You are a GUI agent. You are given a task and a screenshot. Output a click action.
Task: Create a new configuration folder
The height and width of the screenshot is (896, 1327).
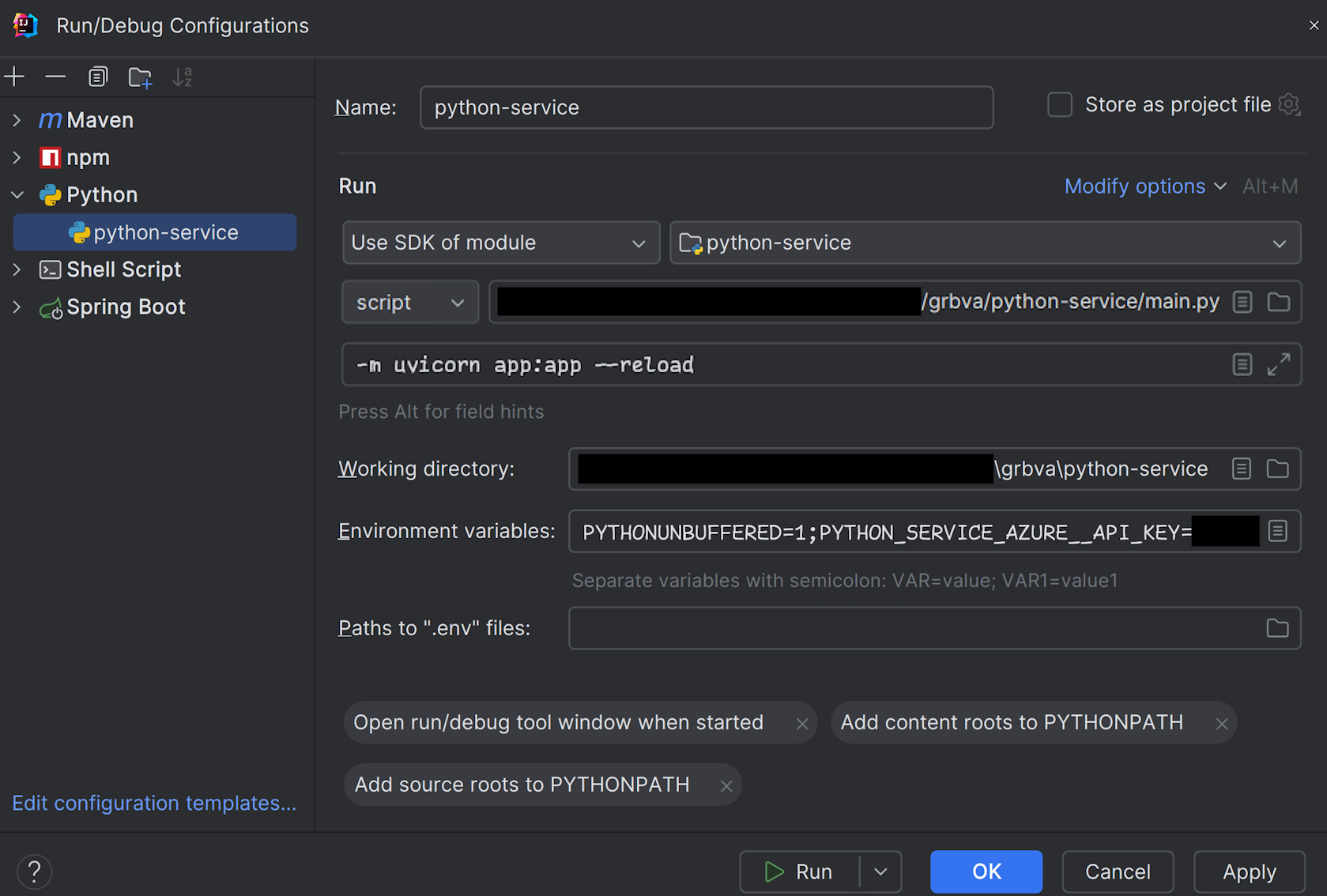click(x=140, y=77)
